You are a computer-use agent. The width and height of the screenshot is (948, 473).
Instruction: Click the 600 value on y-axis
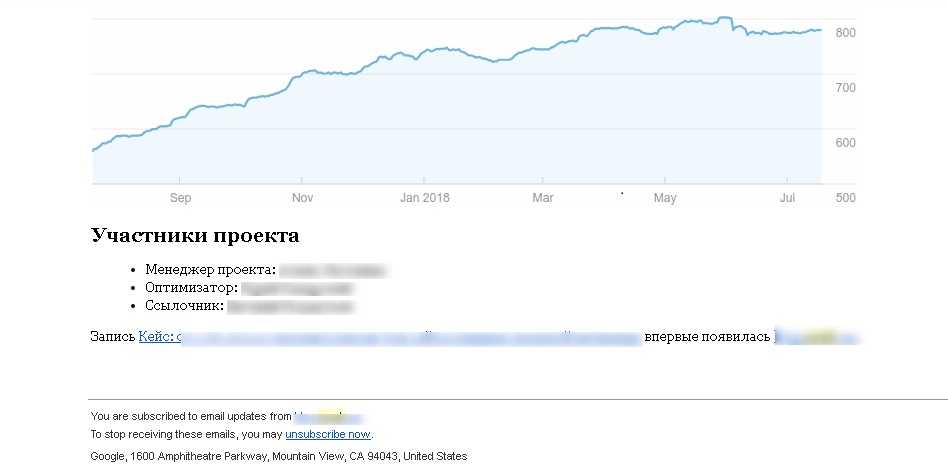tap(845, 143)
